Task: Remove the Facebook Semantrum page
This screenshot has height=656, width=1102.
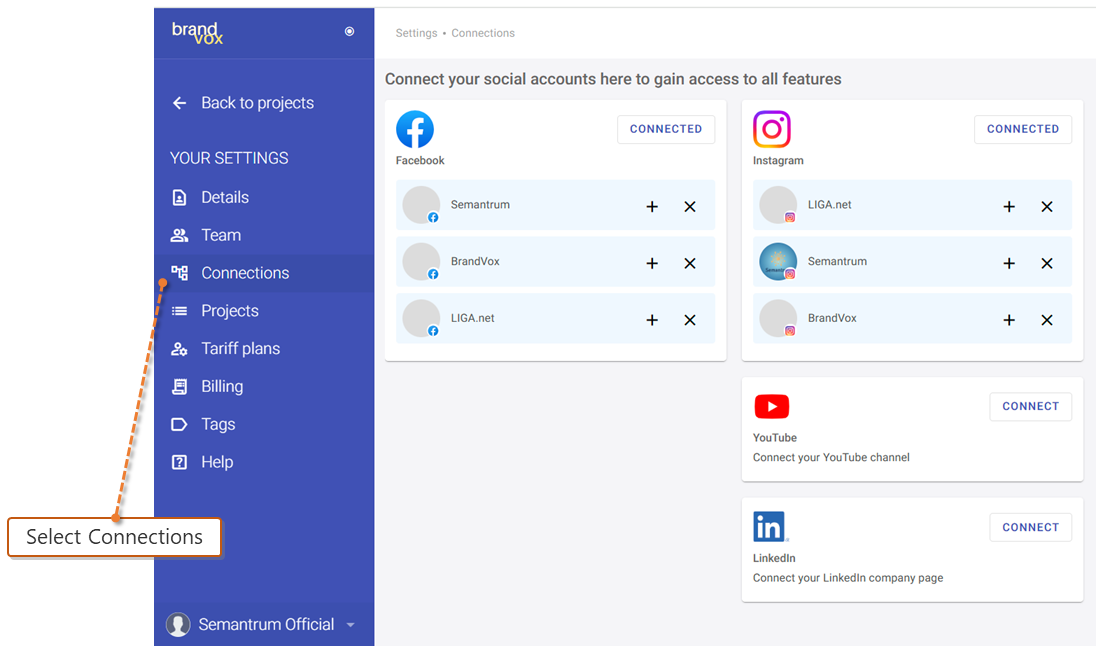Action: pyautogui.click(x=690, y=207)
